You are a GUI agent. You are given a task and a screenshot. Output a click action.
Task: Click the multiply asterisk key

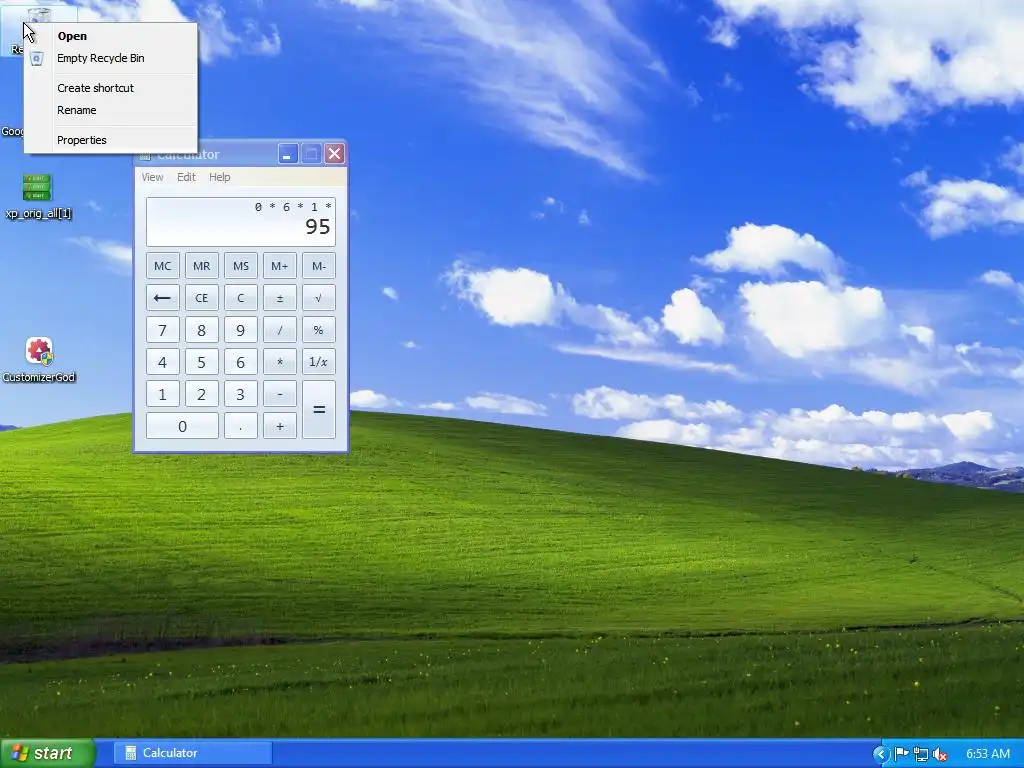click(280, 362)
